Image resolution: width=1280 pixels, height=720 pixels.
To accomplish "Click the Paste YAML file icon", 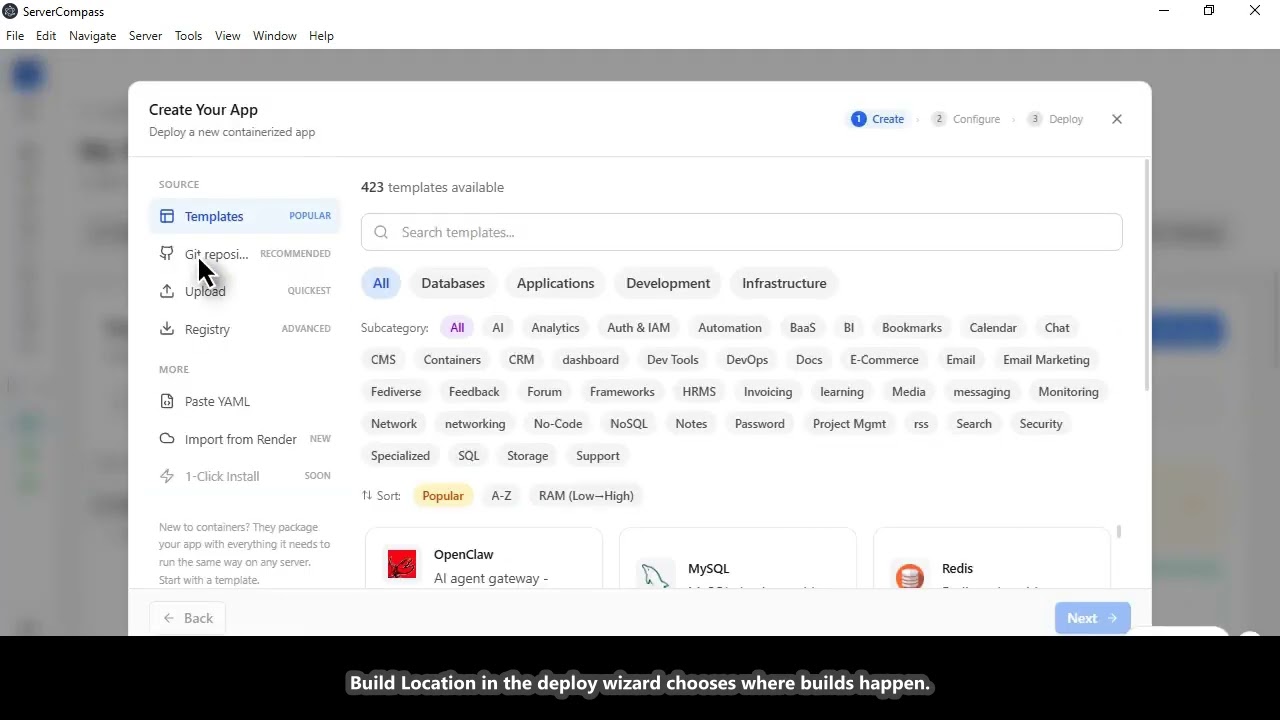I will point(166,401).
